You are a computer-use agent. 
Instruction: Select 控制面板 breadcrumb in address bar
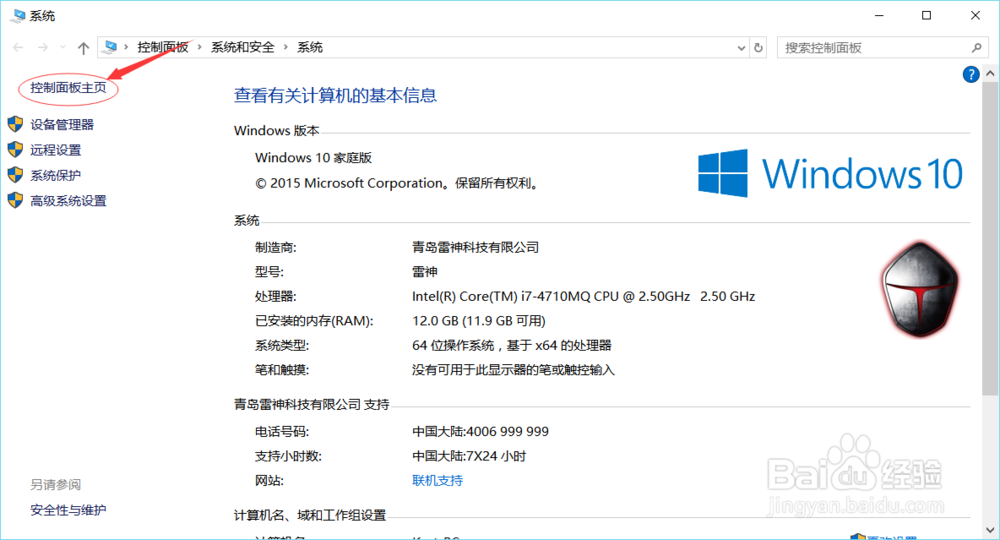coord(163,47)
